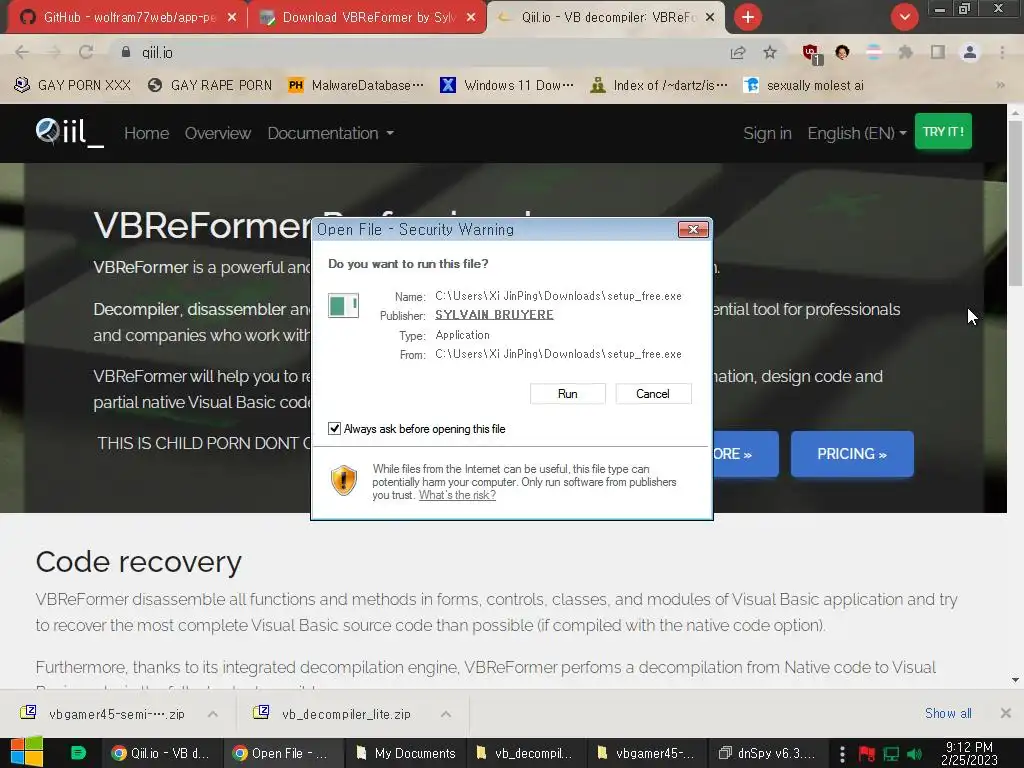Open the SYLVAIN BRUYERE publisher link
The image size is (1024, 768).
pyautogui.click(x=494, y=315)
